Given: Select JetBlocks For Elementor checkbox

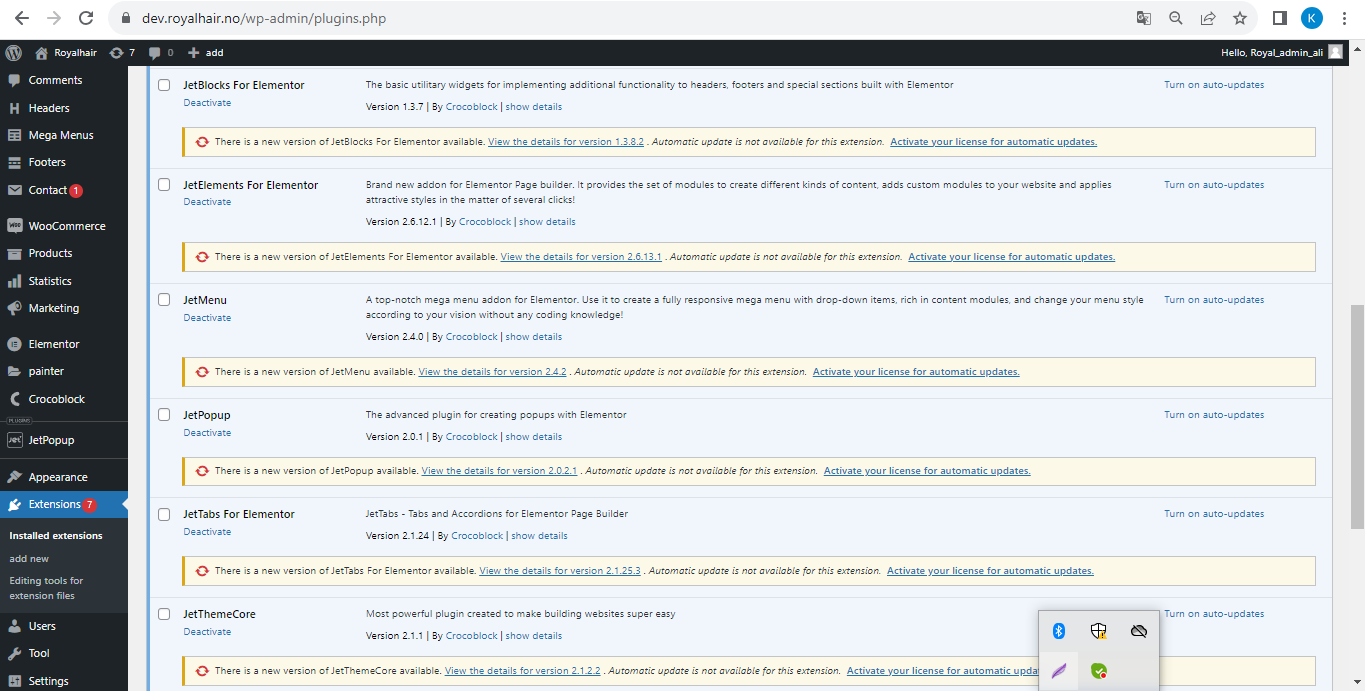Looking at the screenshot, I should (x=164, y=85).
